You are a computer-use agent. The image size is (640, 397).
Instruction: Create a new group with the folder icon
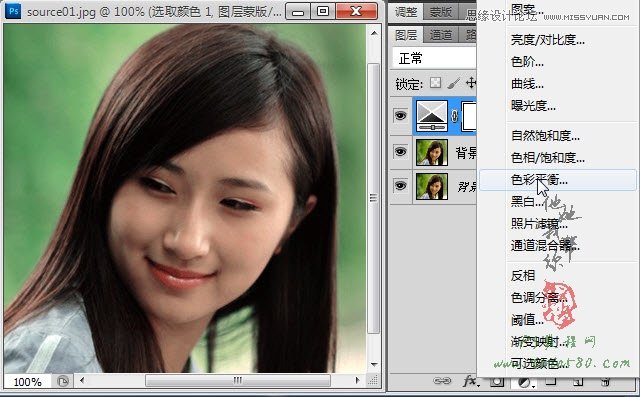[551, 381]
